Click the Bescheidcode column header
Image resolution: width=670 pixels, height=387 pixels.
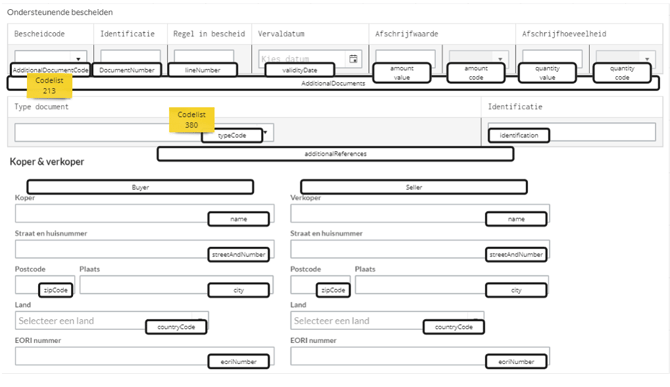coord(39,34)
